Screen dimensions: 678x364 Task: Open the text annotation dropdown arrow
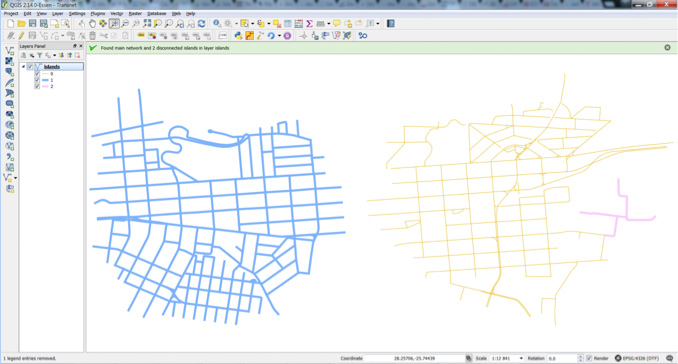(378, 23)
